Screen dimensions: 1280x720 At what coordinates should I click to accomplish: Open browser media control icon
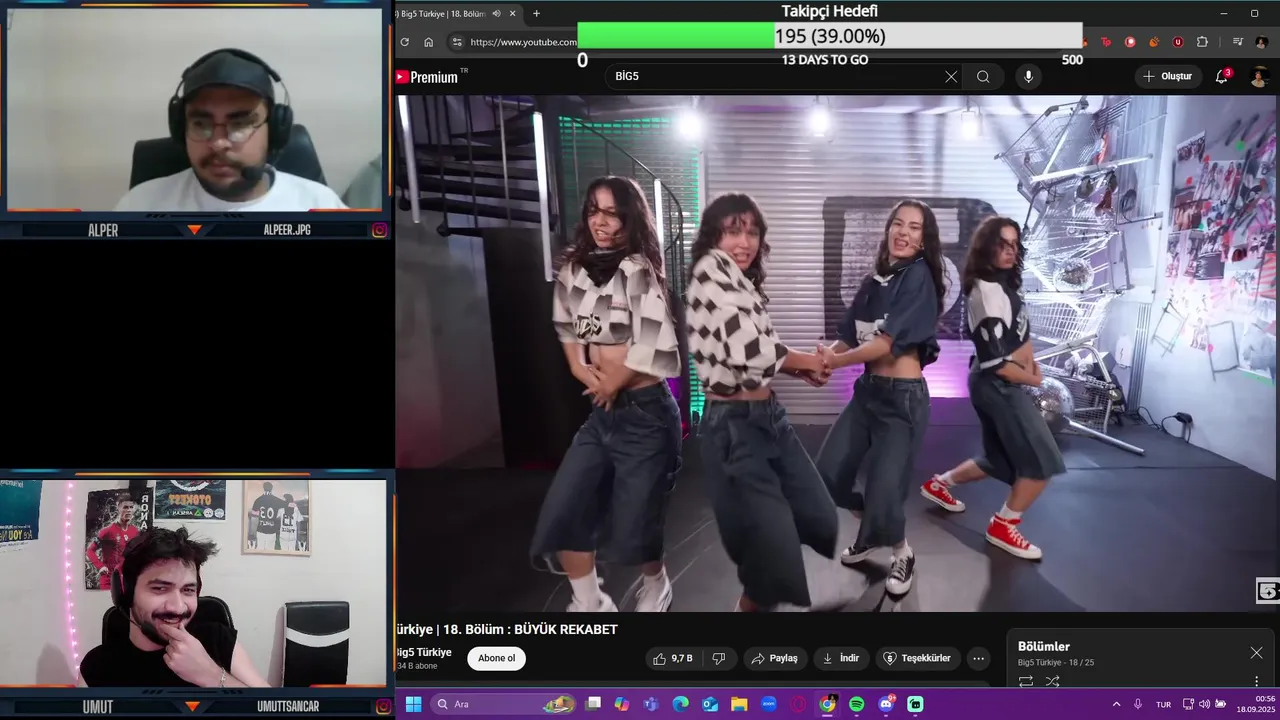tap(1237, 42)
